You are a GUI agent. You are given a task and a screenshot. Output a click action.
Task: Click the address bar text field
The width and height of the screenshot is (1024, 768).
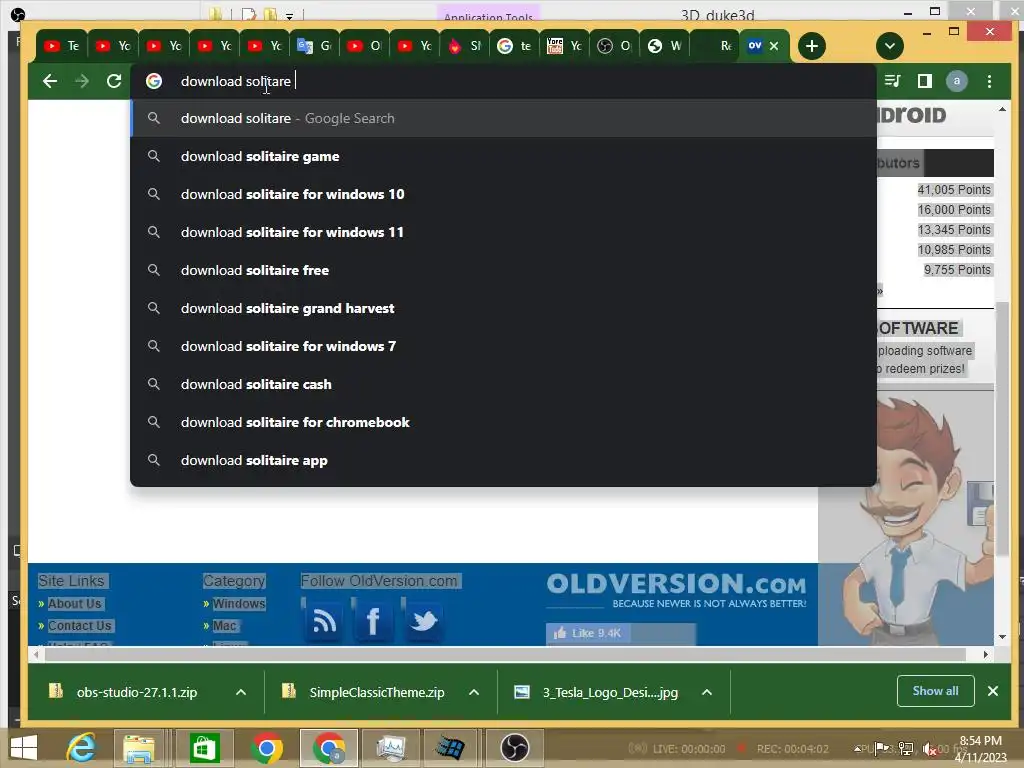503,81
